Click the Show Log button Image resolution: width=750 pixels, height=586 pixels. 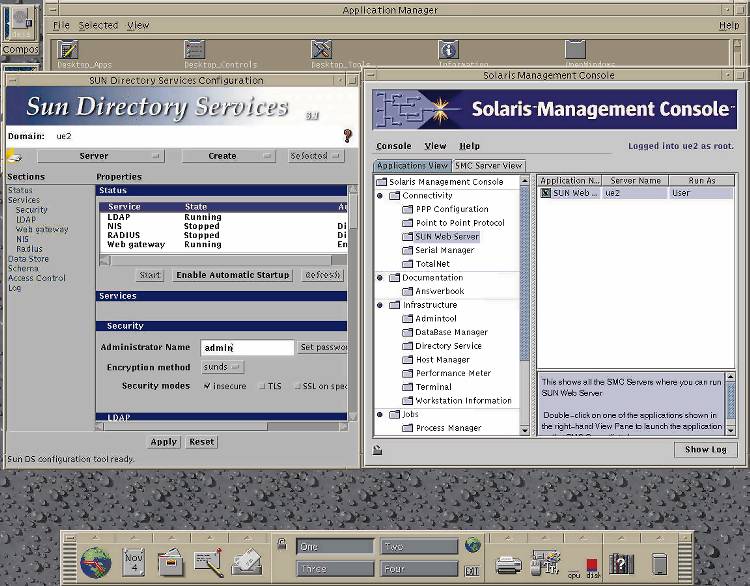pos(705,449)
